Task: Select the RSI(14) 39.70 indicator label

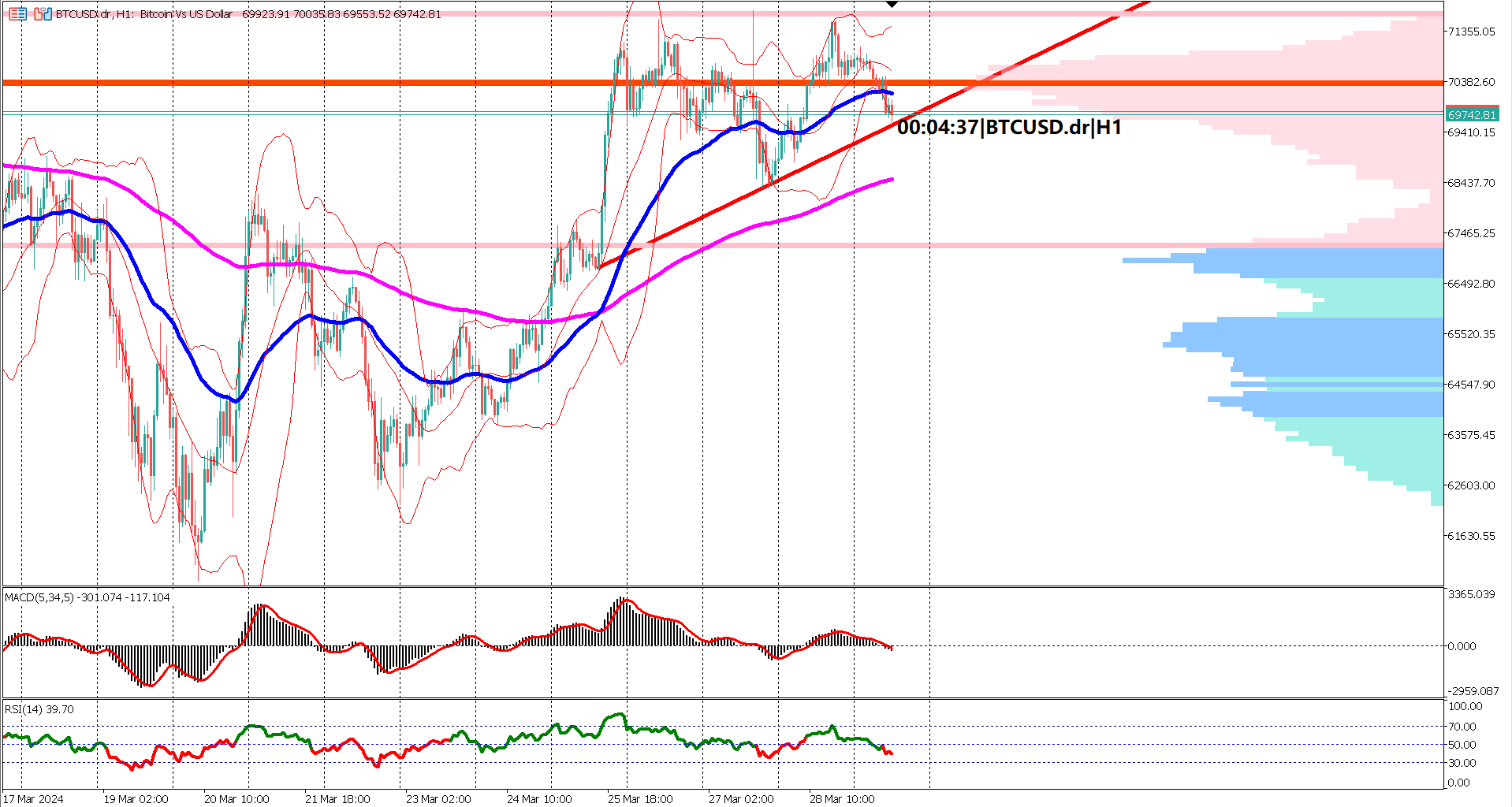Action: point(37,708)
